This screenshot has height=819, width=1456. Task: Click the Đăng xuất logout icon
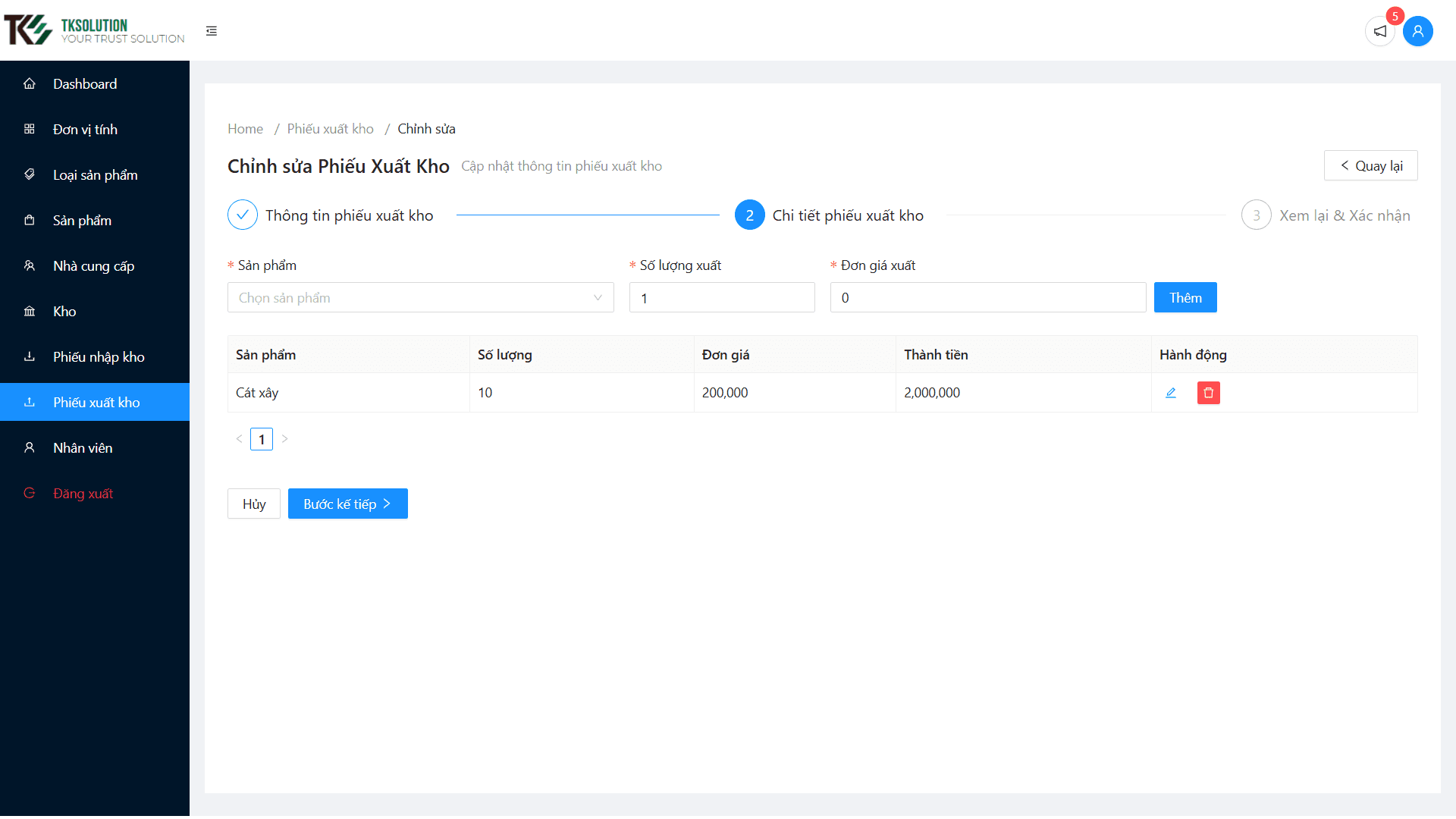30,494
